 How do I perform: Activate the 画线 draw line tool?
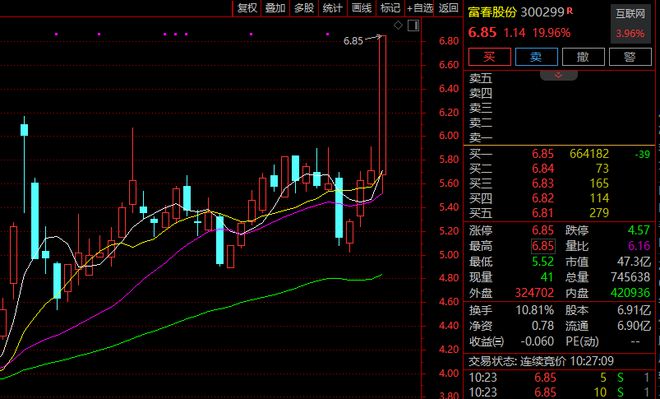(362, 8)
